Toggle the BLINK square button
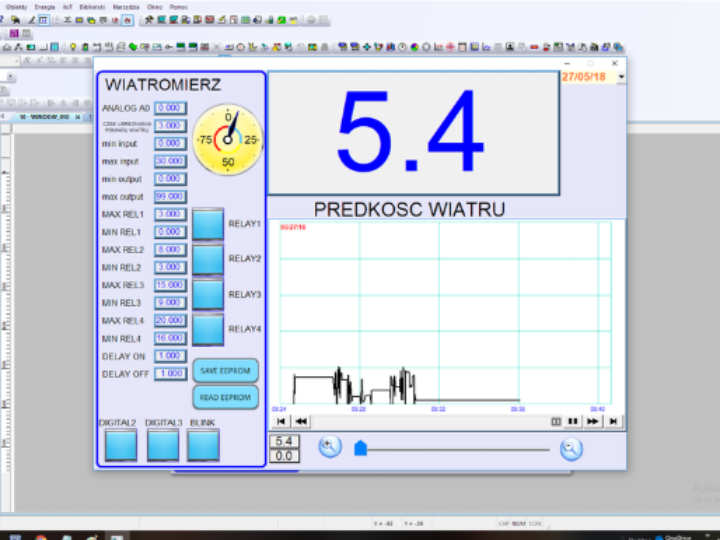 tap(203, 445)
